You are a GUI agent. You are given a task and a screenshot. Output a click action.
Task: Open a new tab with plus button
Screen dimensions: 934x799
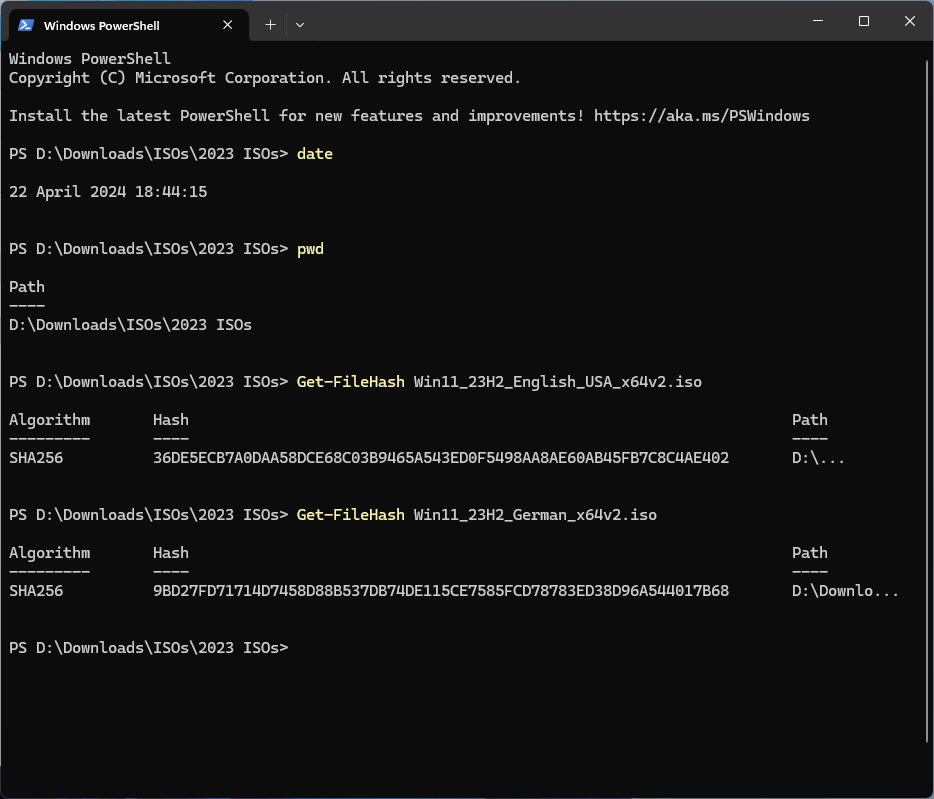pos(270,25)
